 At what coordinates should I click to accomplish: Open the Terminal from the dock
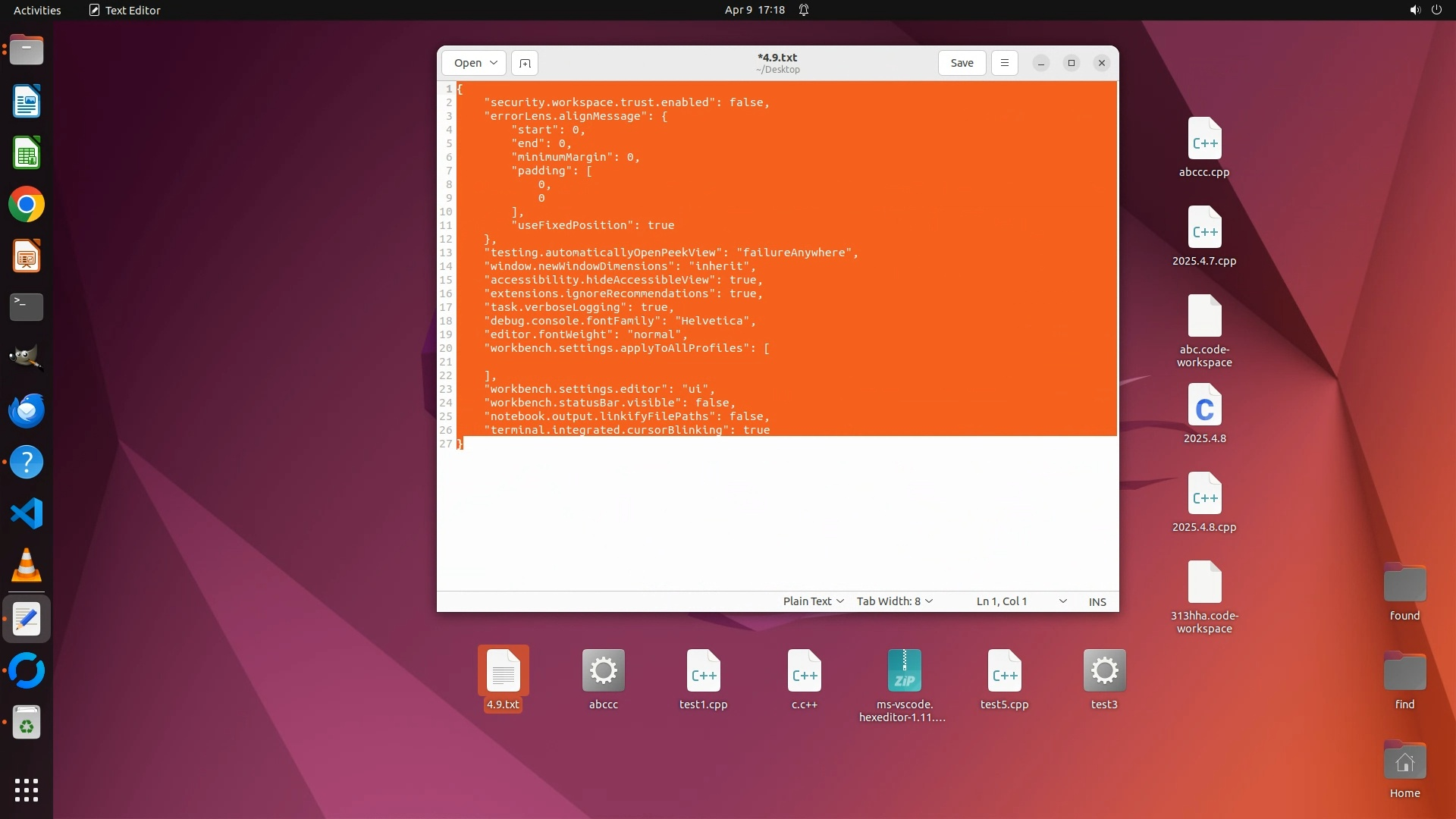coord(27,307)
